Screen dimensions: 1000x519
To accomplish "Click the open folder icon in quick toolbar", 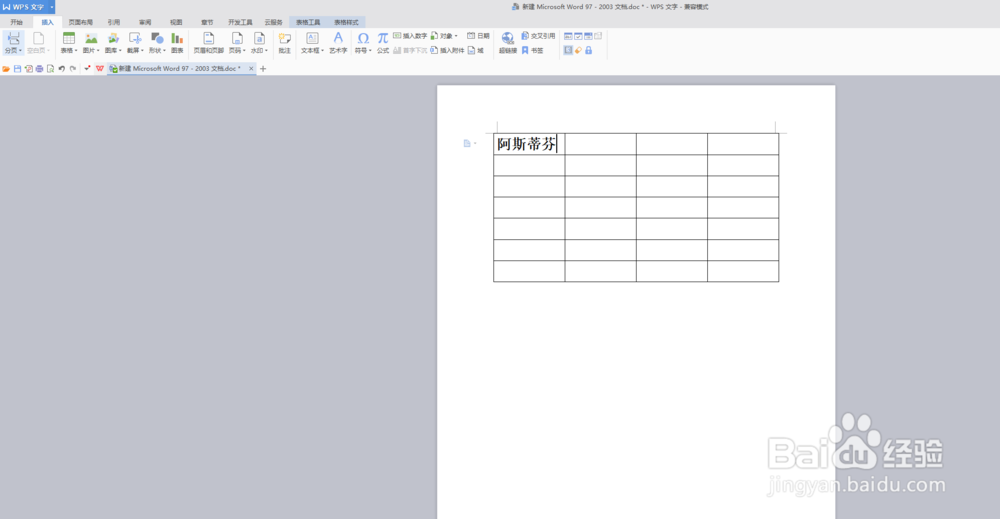I will point(6,69).
